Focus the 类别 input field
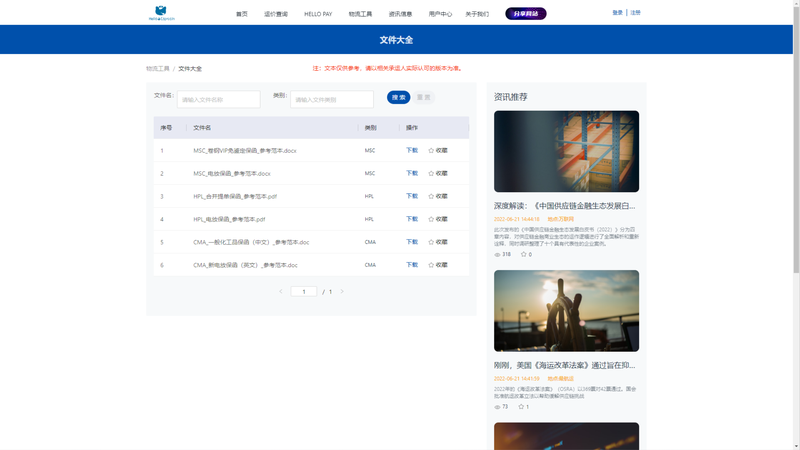800x450 pixels. (332, 99)
